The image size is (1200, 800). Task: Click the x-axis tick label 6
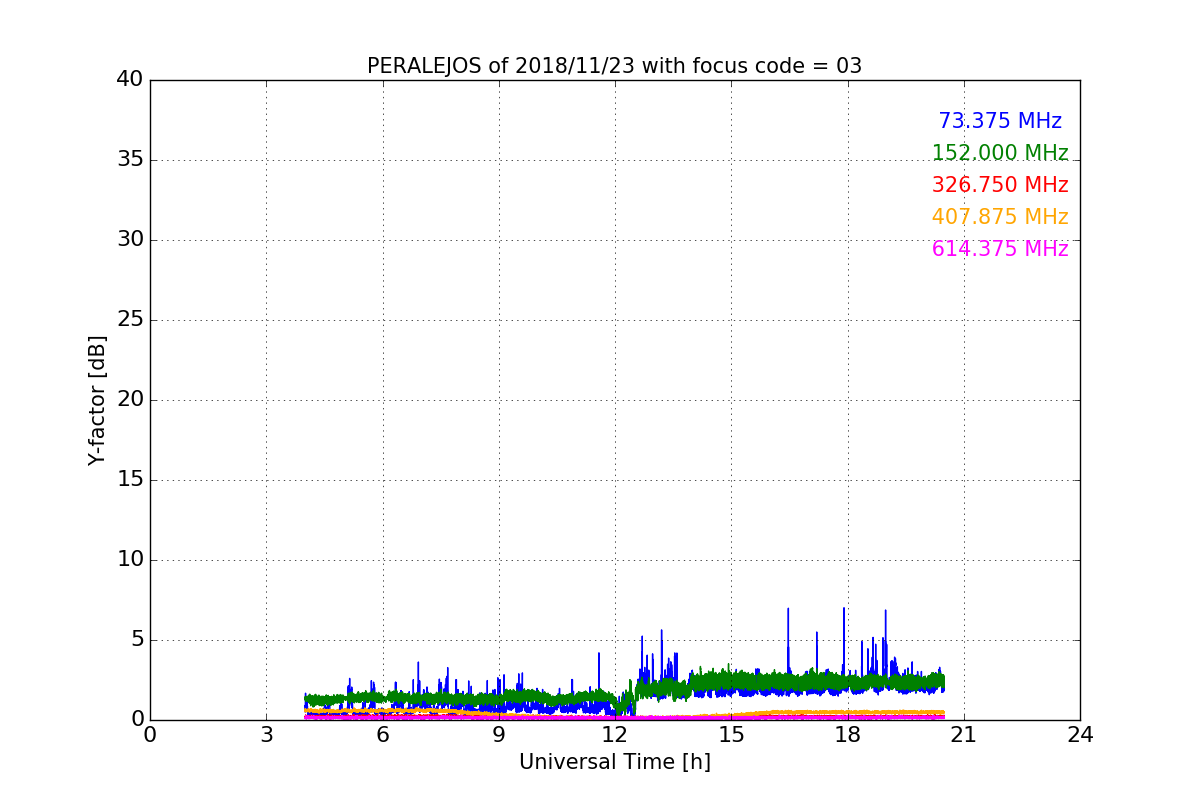[x=382, y=735]
